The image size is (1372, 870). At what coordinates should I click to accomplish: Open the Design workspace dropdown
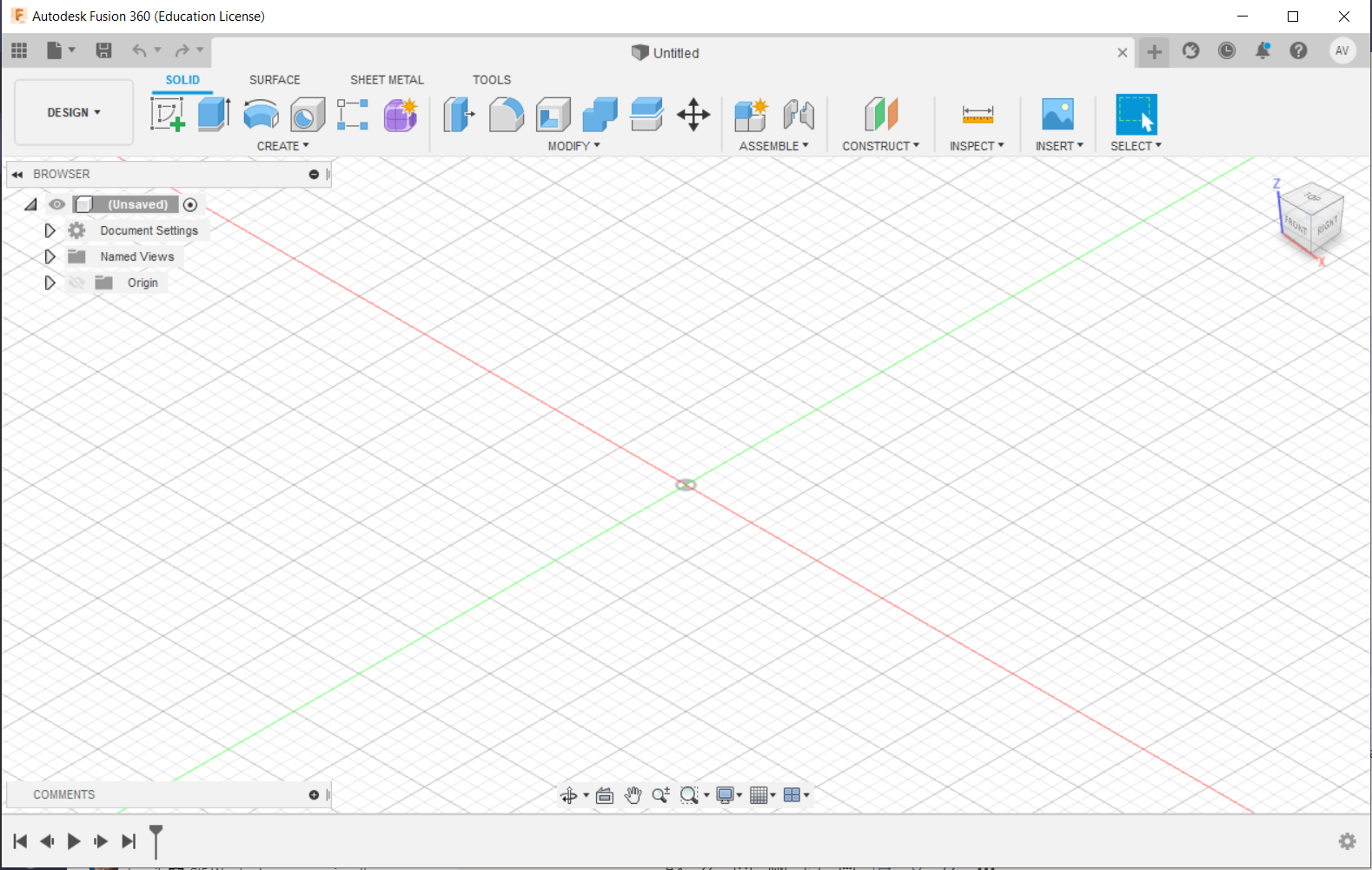point(74,112)
